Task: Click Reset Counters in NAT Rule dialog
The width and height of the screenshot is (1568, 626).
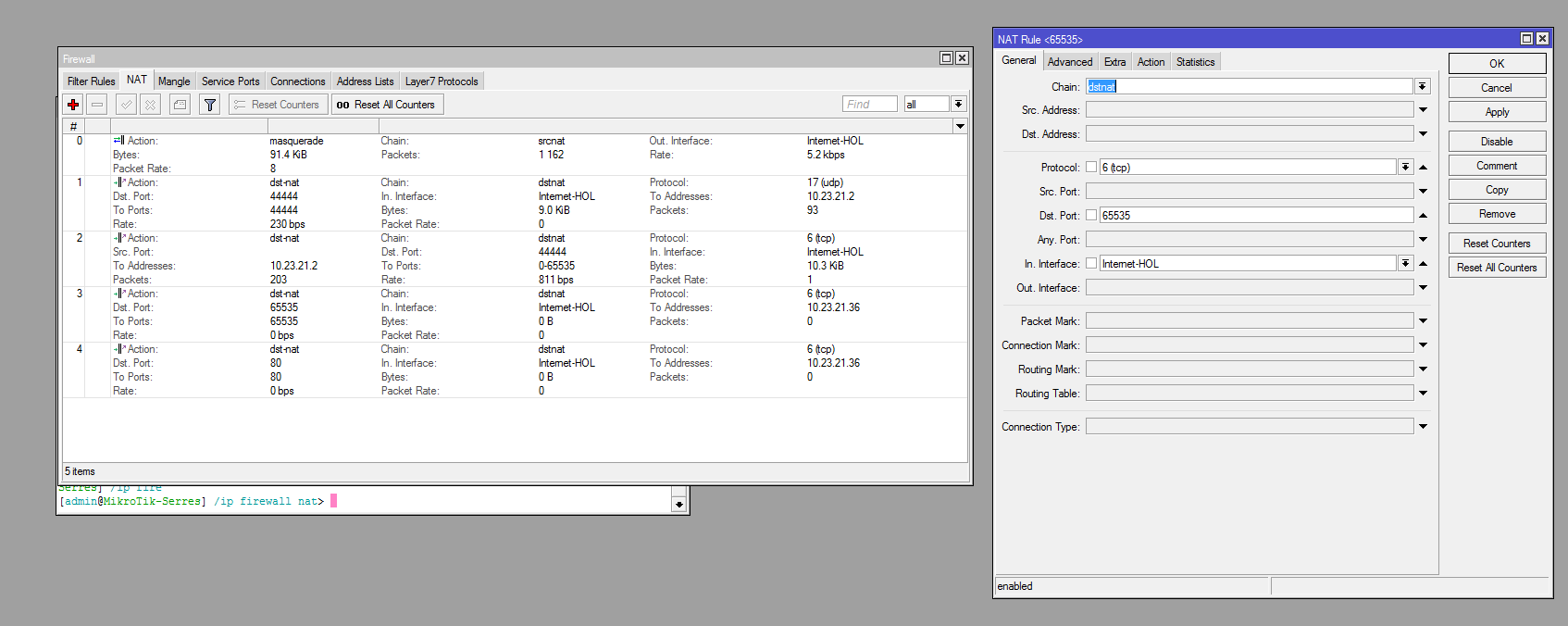Action: click(1497, 243)
